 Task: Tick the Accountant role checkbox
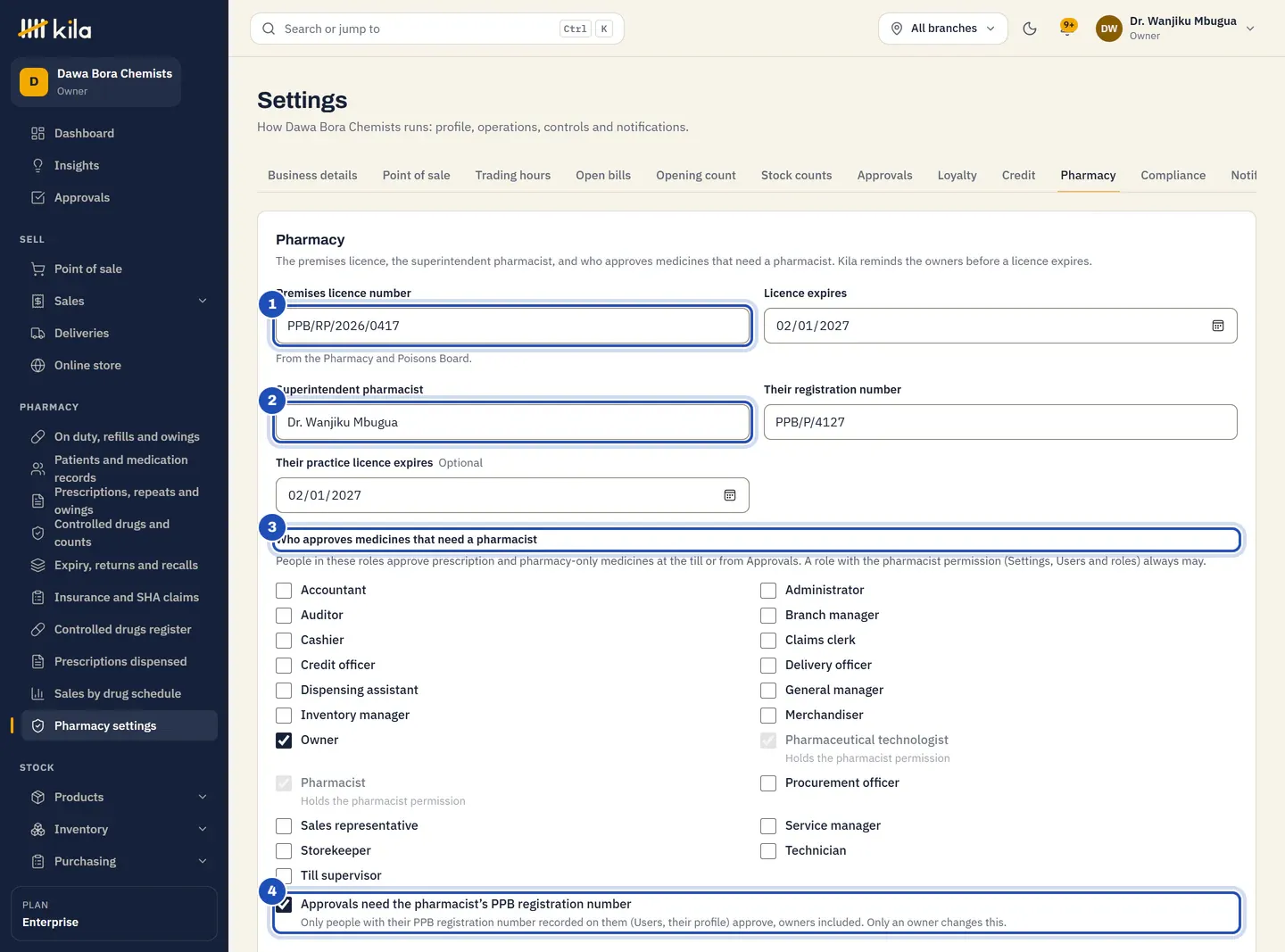click(284, 591)
